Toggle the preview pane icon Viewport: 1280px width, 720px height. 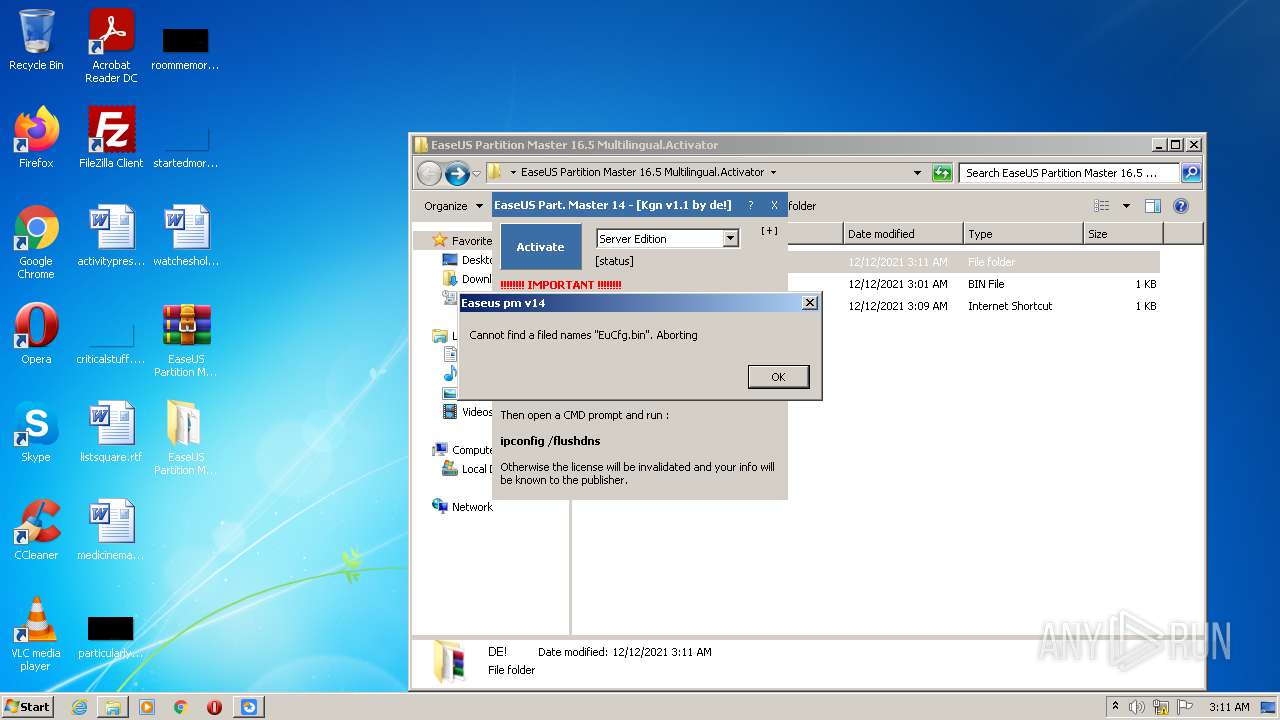(x=1153, y=206)
